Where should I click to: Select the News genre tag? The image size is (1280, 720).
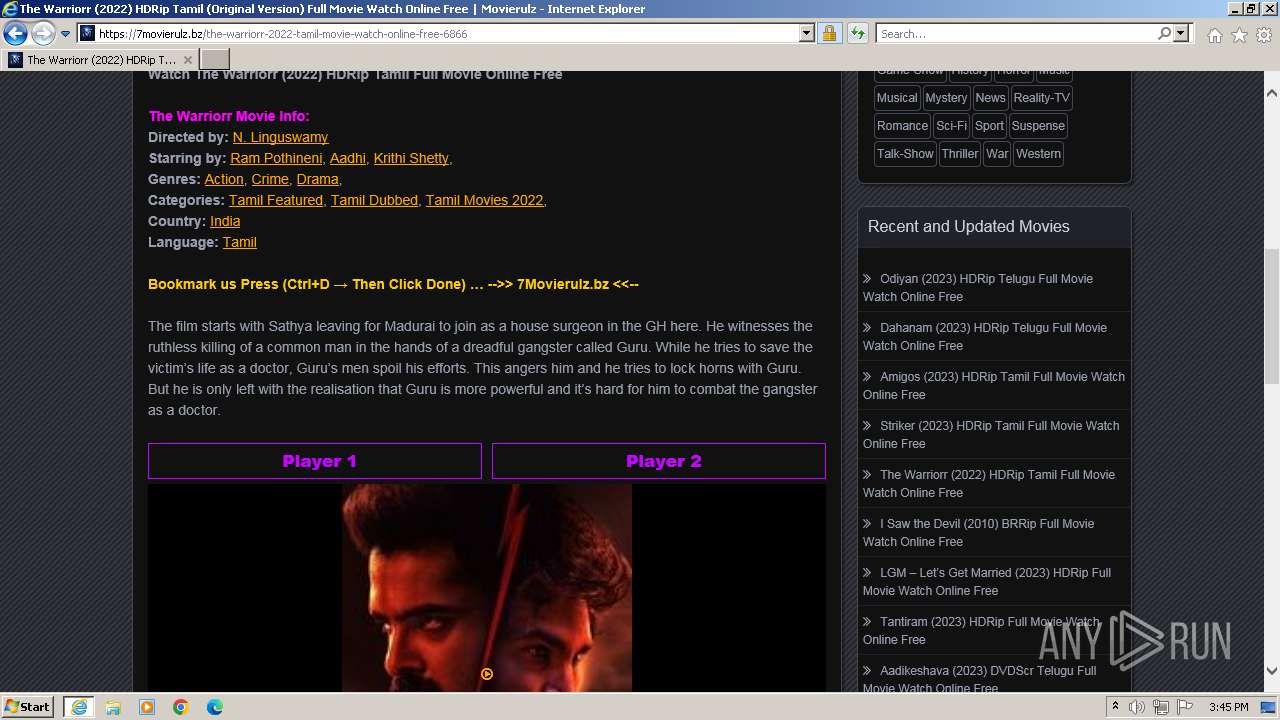990,98
